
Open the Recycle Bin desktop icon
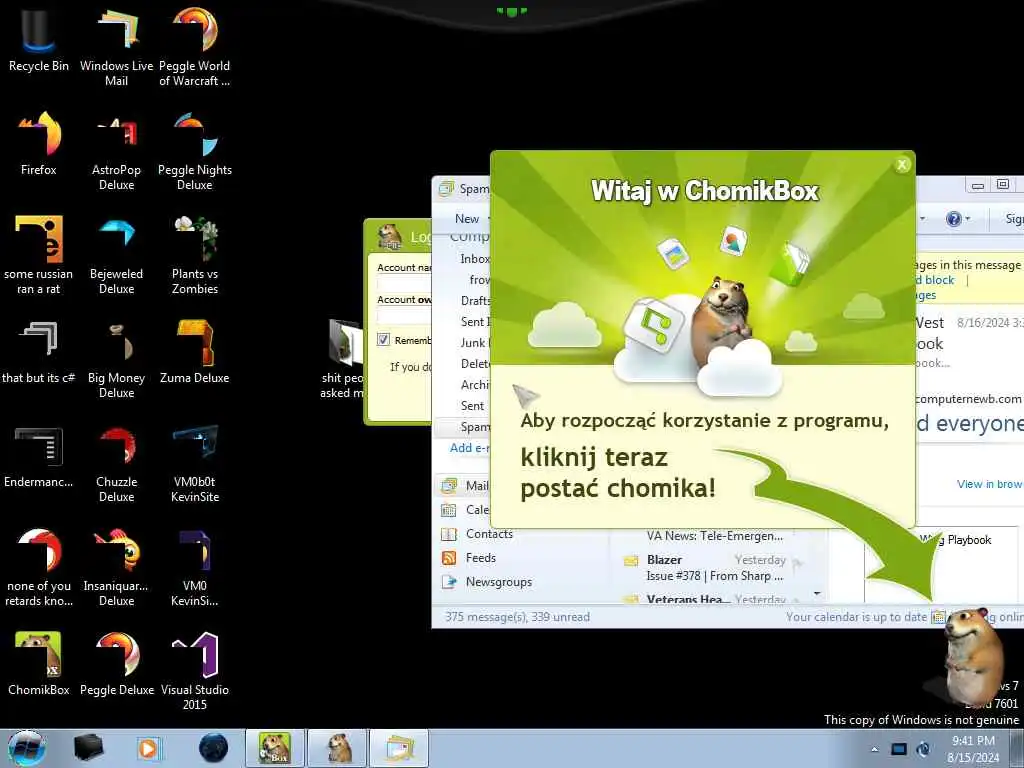tap(39, 39)
